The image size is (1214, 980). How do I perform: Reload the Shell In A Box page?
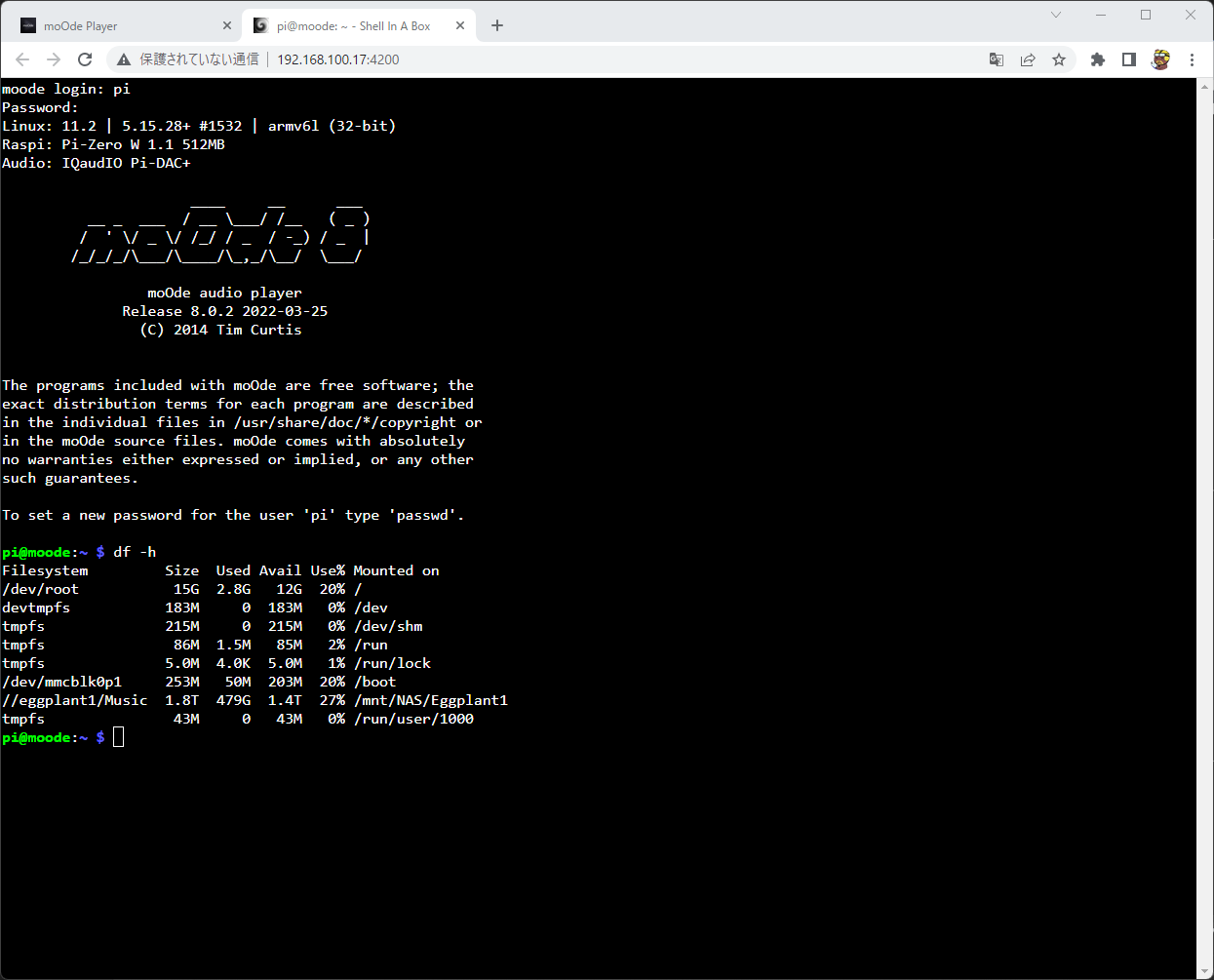click(84, 59)
